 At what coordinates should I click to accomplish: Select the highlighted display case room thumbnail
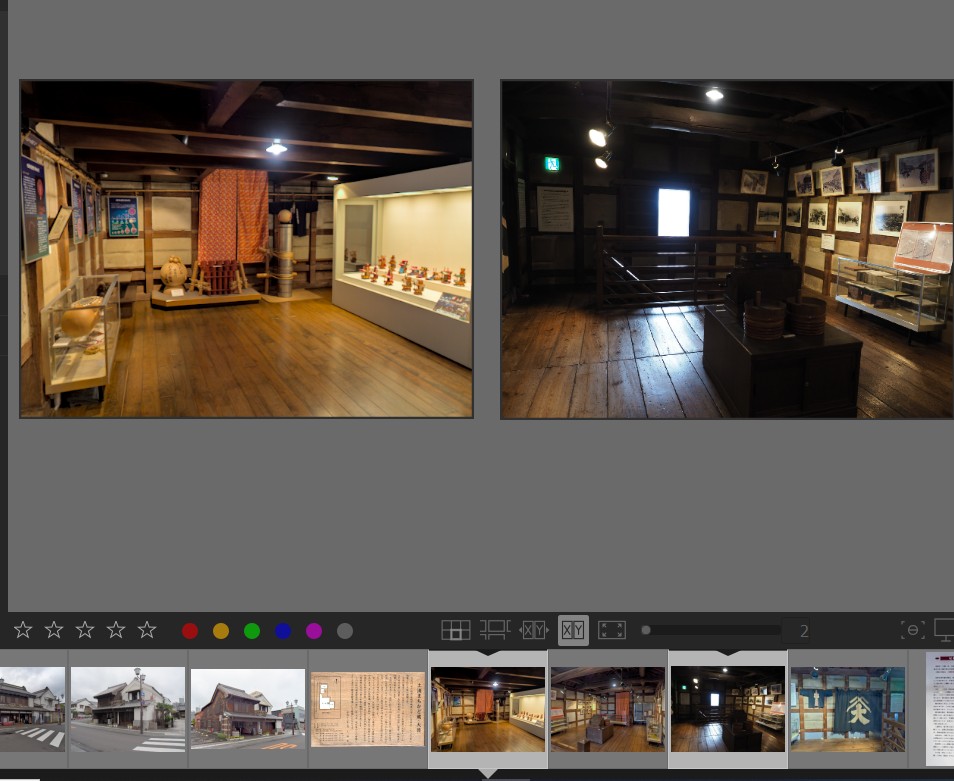click(488, 709)
